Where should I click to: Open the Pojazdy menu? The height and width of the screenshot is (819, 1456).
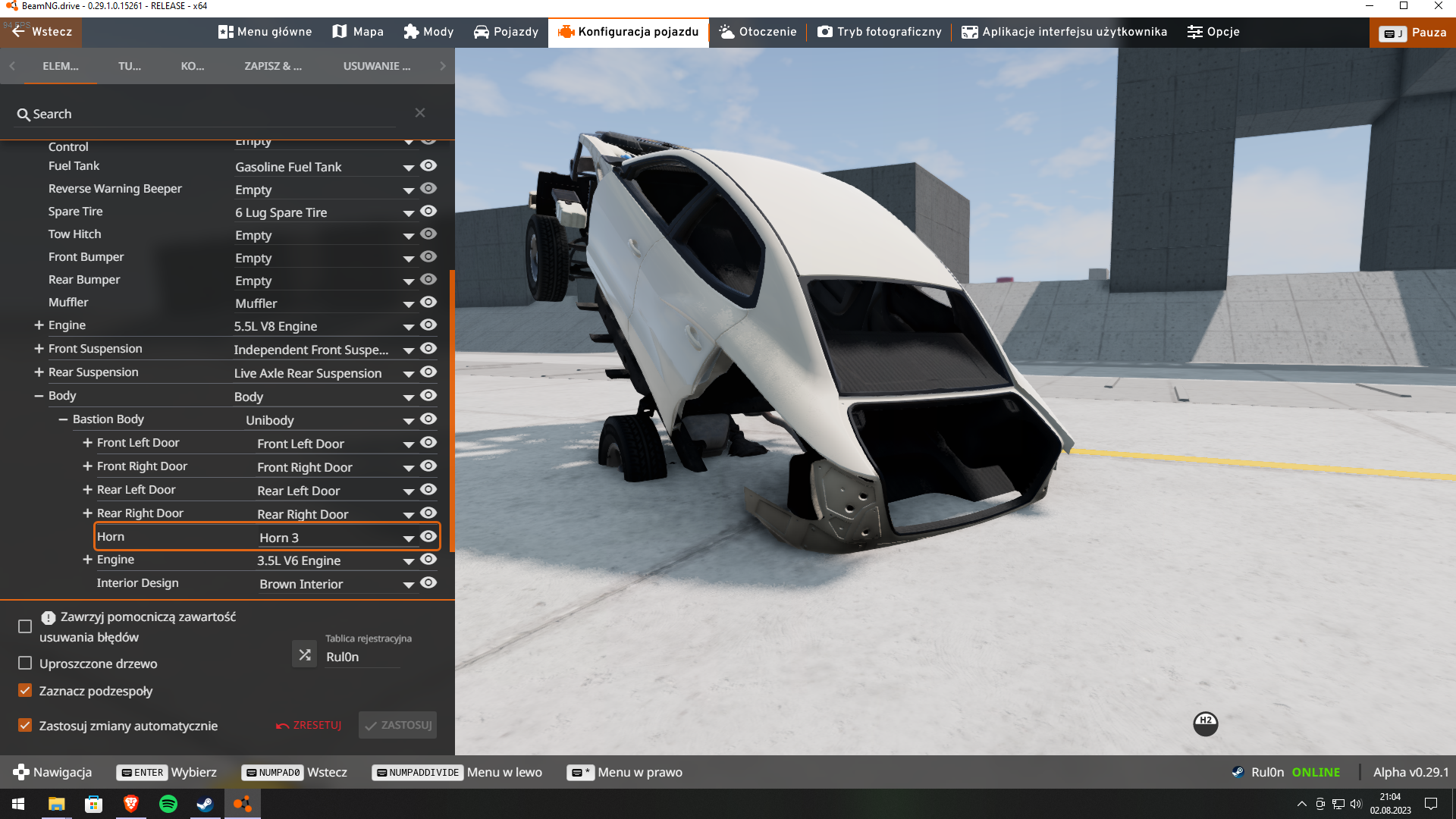tap(506, 32)
